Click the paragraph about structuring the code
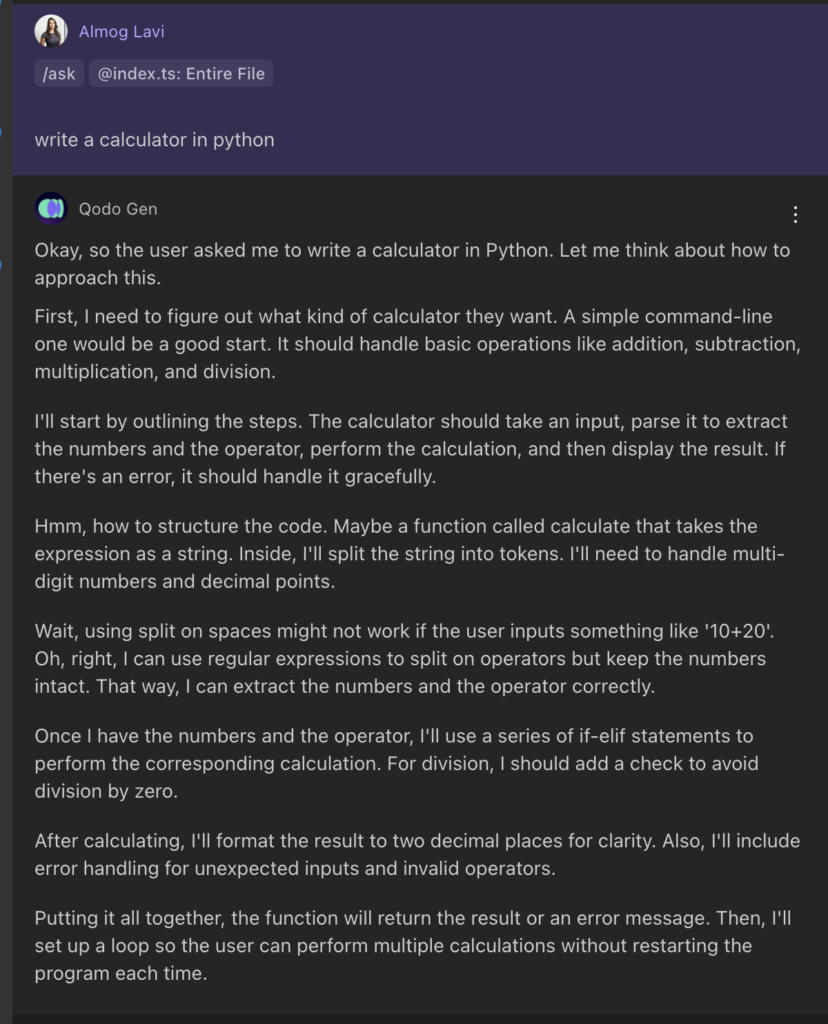 400,553
